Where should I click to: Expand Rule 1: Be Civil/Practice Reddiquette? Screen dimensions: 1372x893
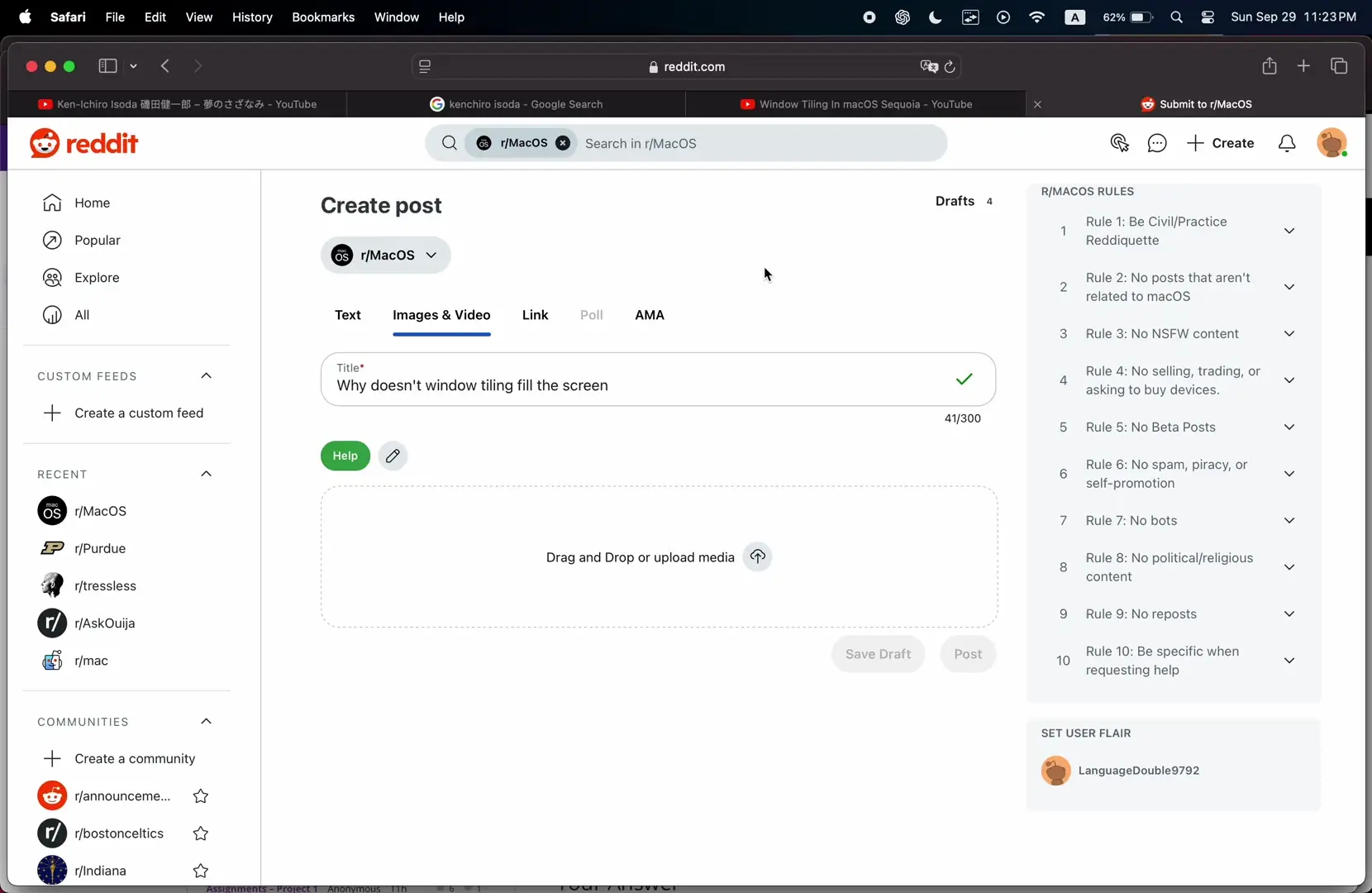click(x=1289, y=231)
